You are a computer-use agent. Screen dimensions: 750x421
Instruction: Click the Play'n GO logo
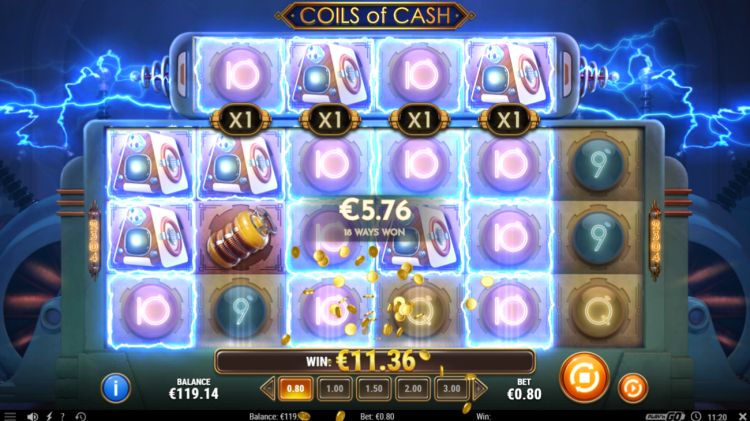click(664, 416)
